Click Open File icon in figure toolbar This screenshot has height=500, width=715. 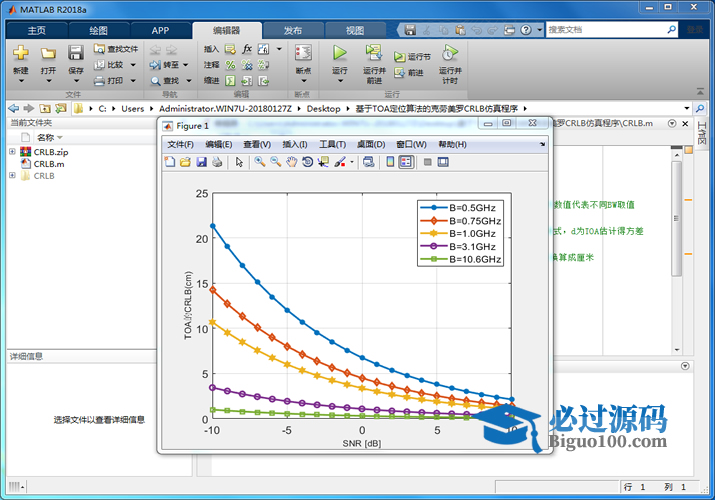[185, 162]
